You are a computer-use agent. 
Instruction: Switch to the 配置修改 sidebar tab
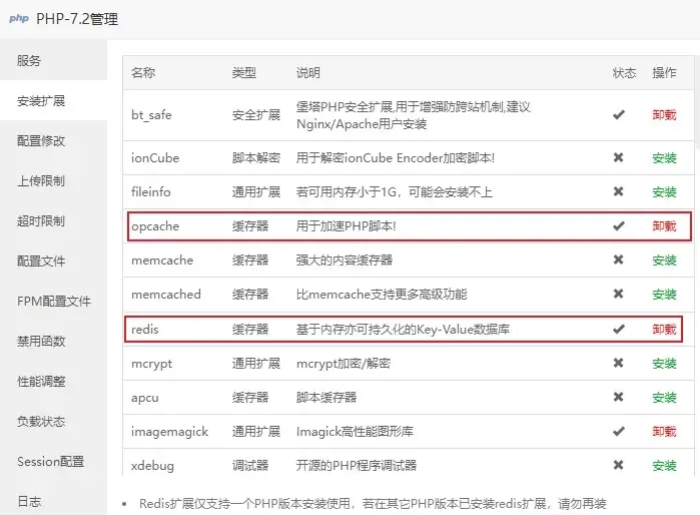(x=42, y=141)
